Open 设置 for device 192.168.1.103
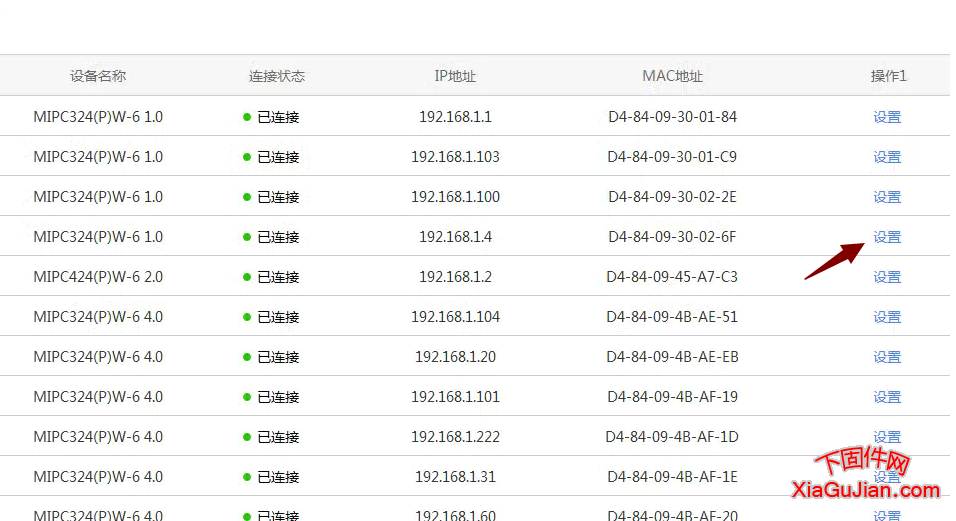956x521 pixels. [886, 157]
